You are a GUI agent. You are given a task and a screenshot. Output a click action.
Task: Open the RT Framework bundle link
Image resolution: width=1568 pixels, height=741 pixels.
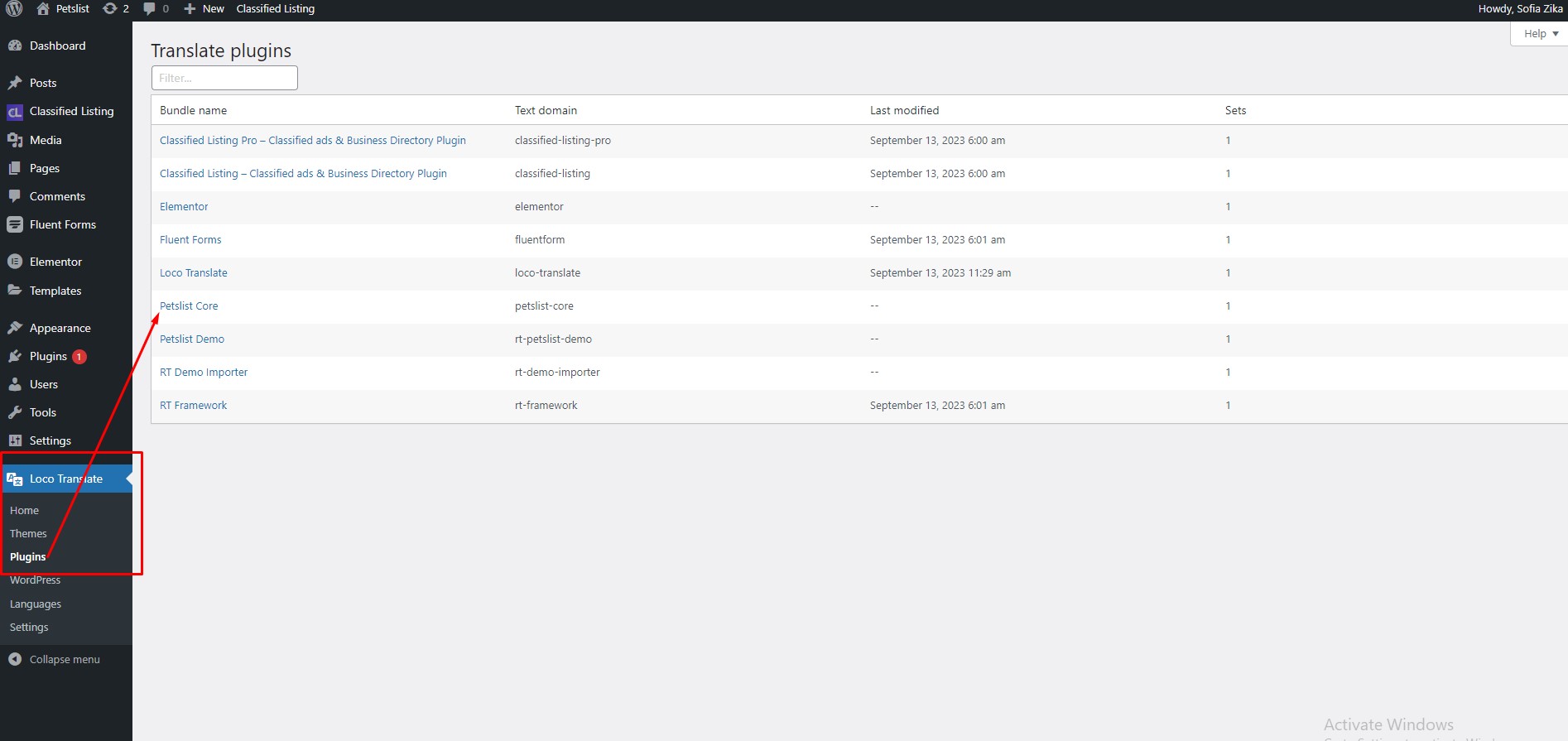[193, 405]
